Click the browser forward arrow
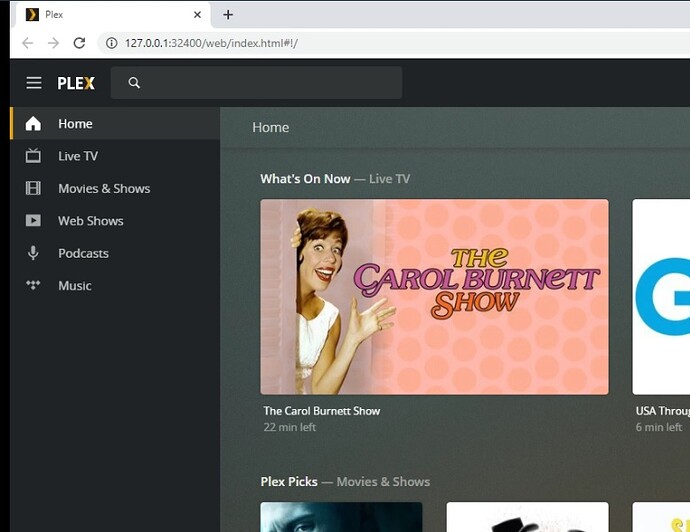Screen dimensions: 690x532 pyautogui.click(x=53, y=43)
